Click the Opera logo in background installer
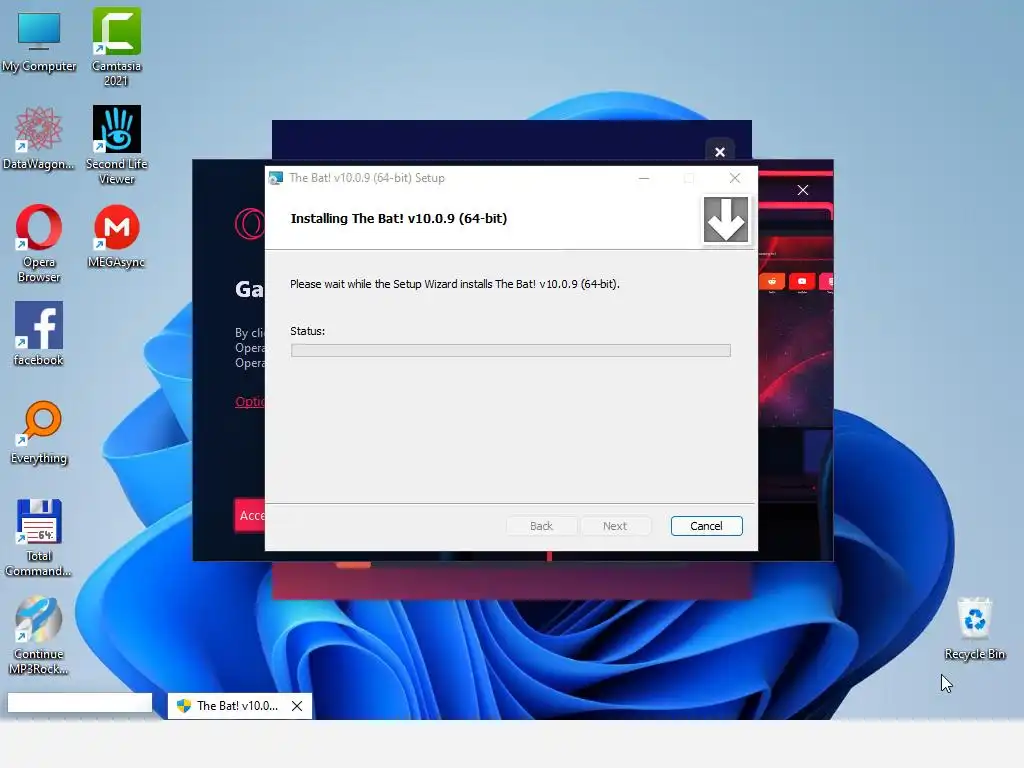 [249, 224]
